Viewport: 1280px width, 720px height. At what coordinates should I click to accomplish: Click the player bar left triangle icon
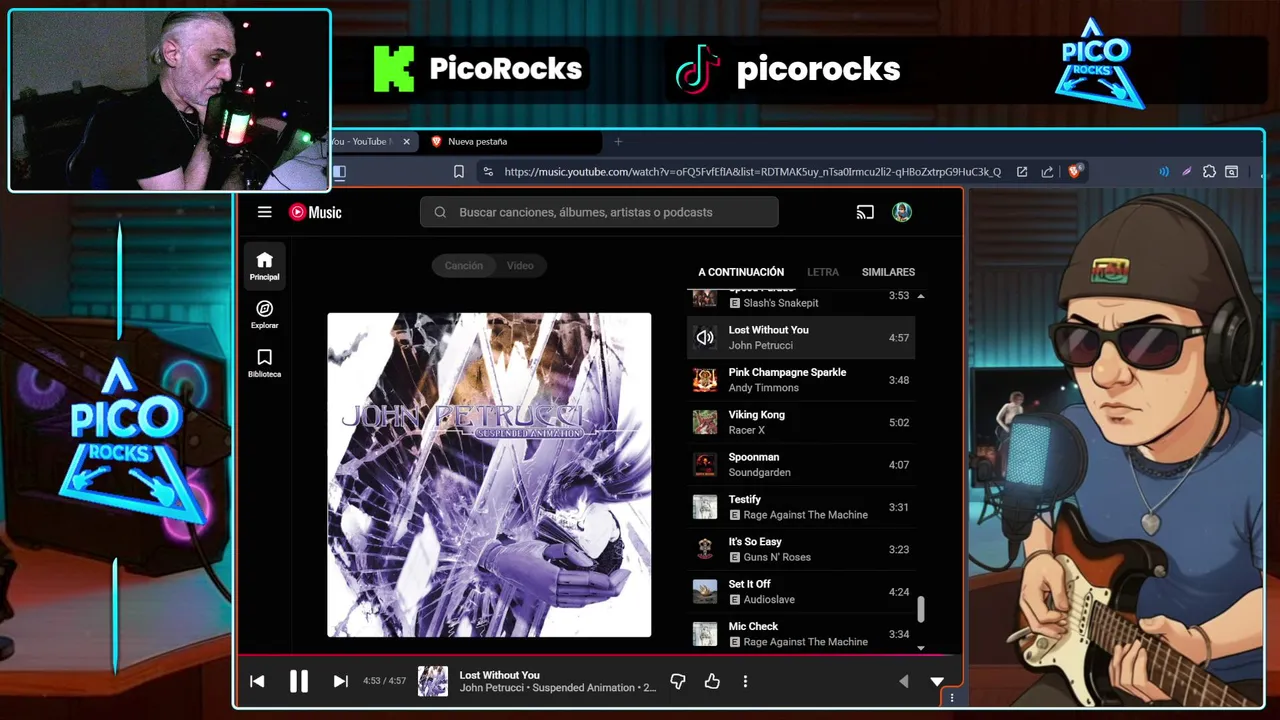click(904, 681)
